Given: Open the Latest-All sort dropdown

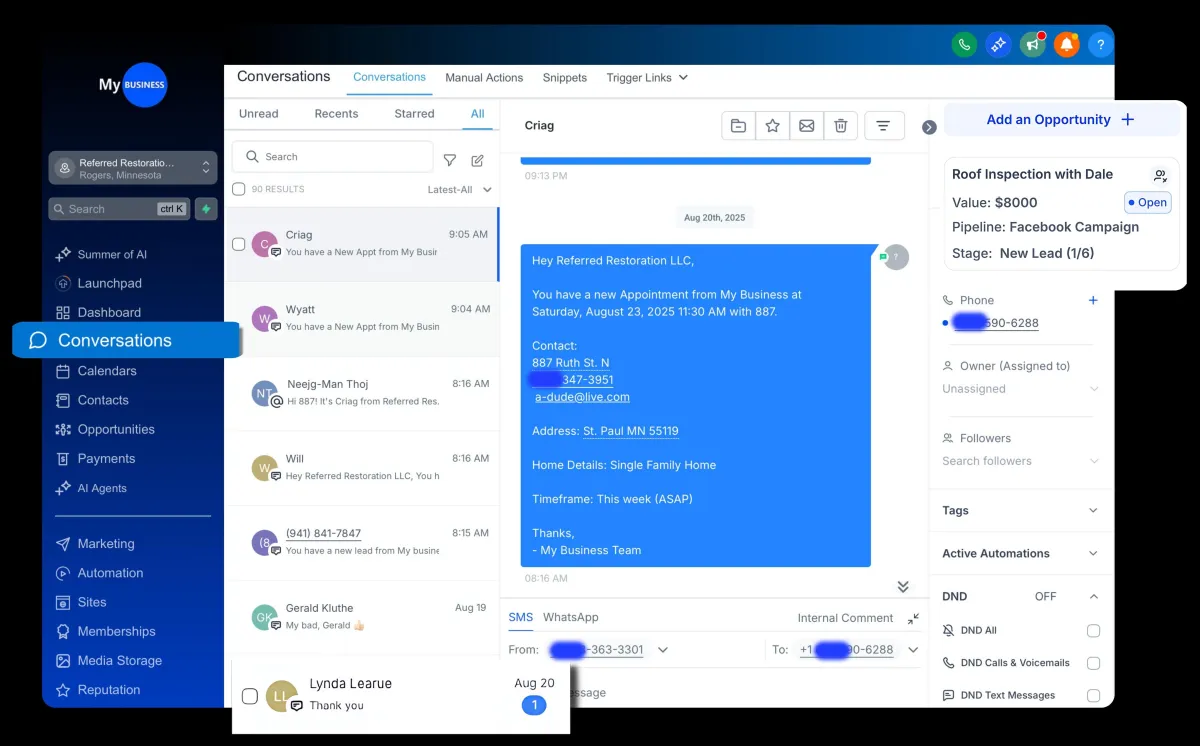Looking at the screenshot, I should point(460,189).
